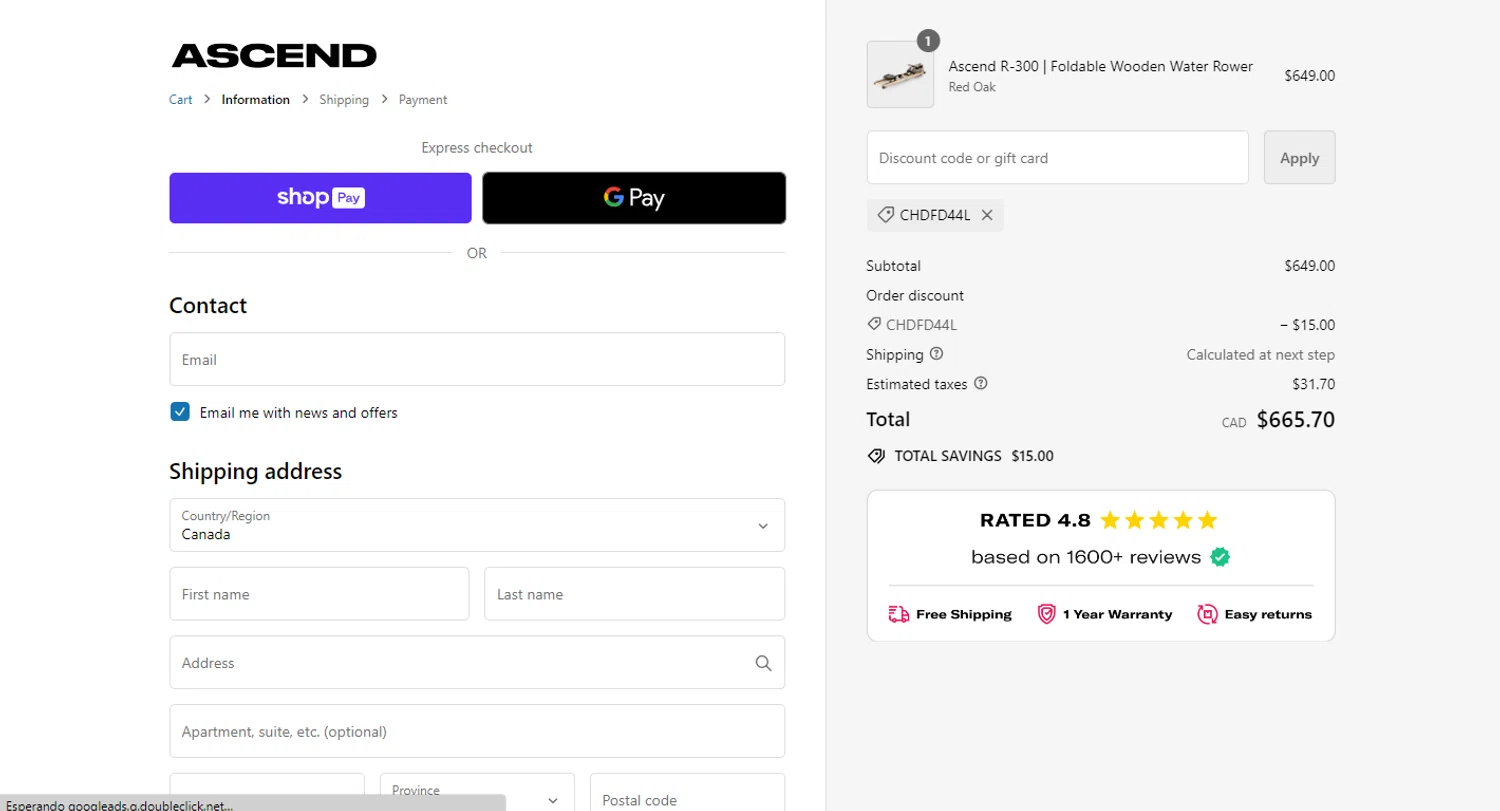Viewport: 1500px width, 811px height.
Task: Click the green verified reviews badge
Action: click(1220, 557)
